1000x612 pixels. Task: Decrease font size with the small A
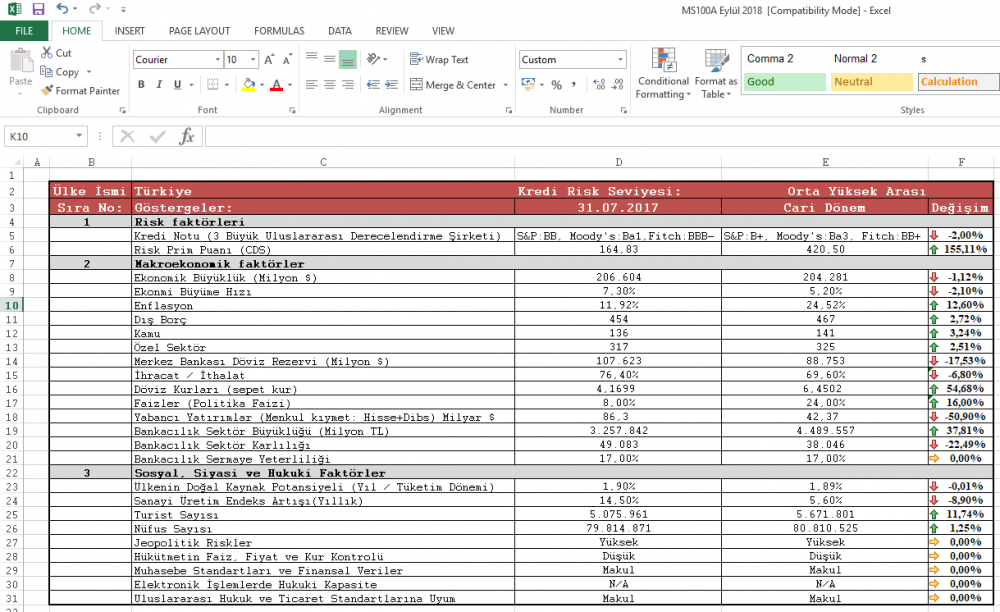click(x=287, y=60)
